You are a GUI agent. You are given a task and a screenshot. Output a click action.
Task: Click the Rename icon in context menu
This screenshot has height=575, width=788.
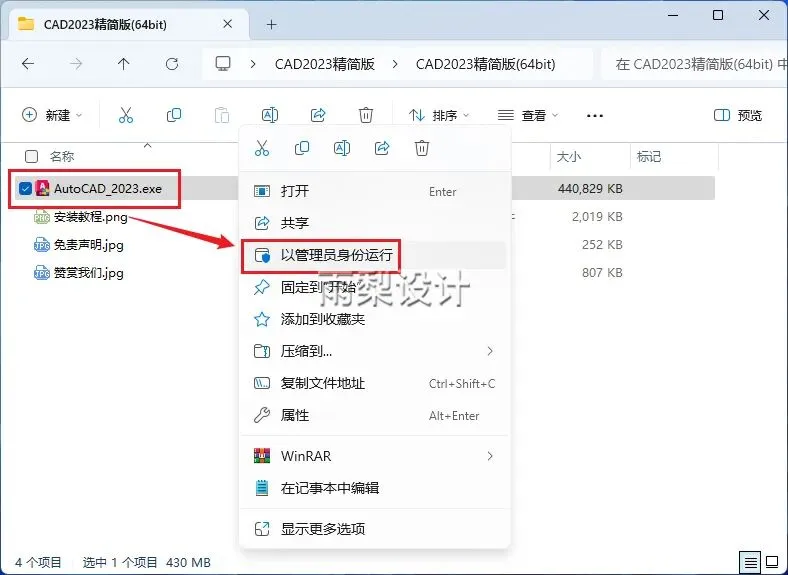pos(342,148)
